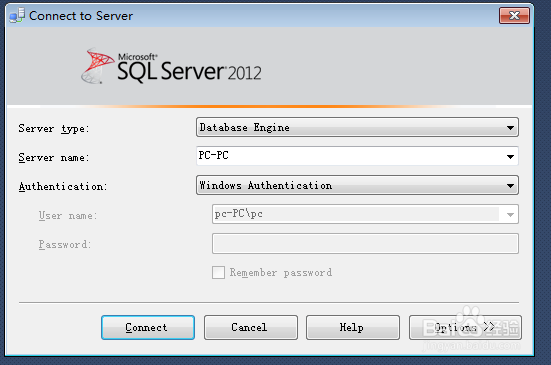Click the Connect button

(x=148, y=327)
